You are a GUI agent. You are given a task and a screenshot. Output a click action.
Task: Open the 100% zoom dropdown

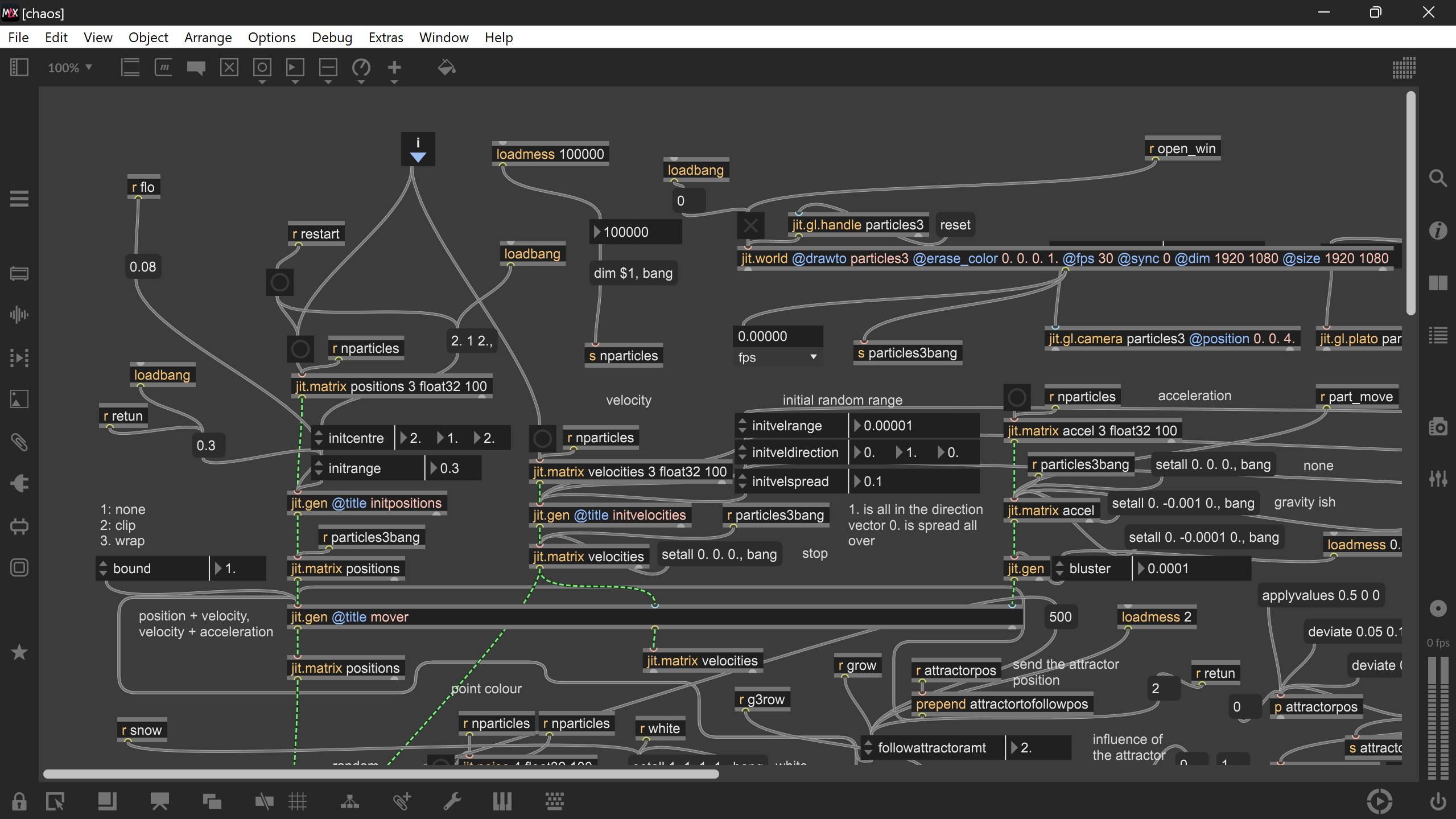pos(70,68)
